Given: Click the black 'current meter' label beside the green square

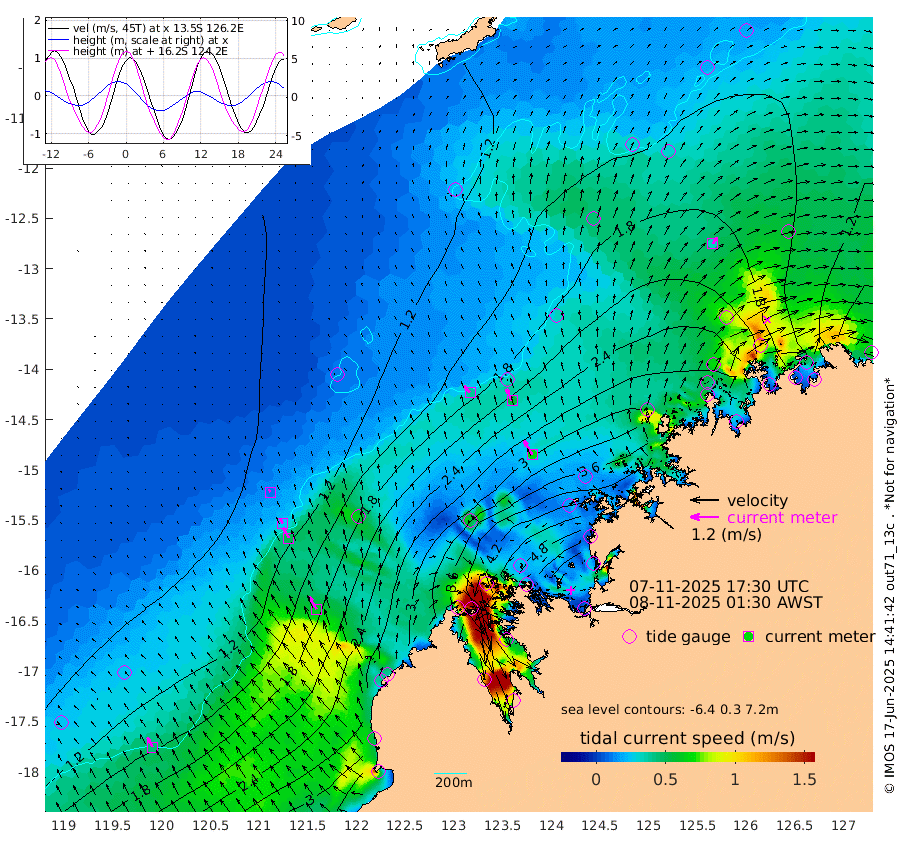Looking at the screenshot, I should [820, 637].
